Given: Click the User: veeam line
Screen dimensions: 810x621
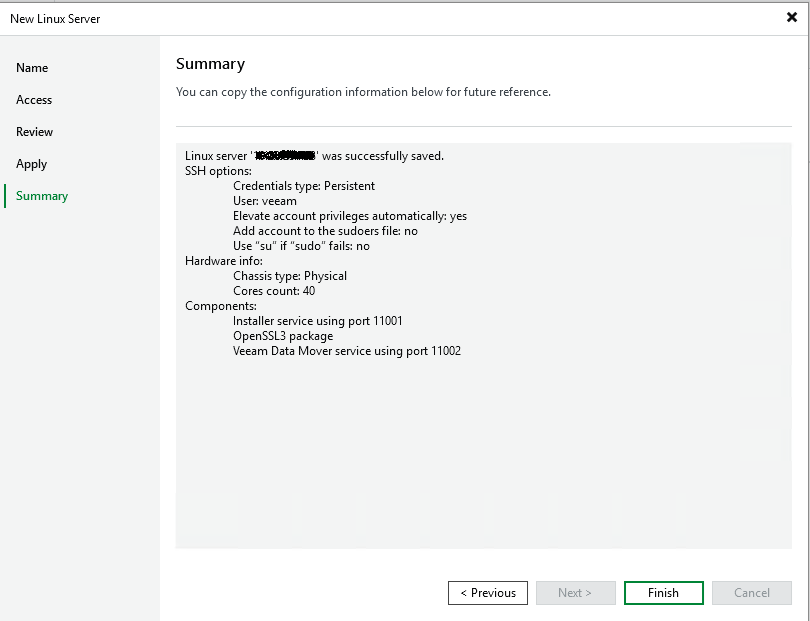Looking at the screenshot, I should [265, 201].
